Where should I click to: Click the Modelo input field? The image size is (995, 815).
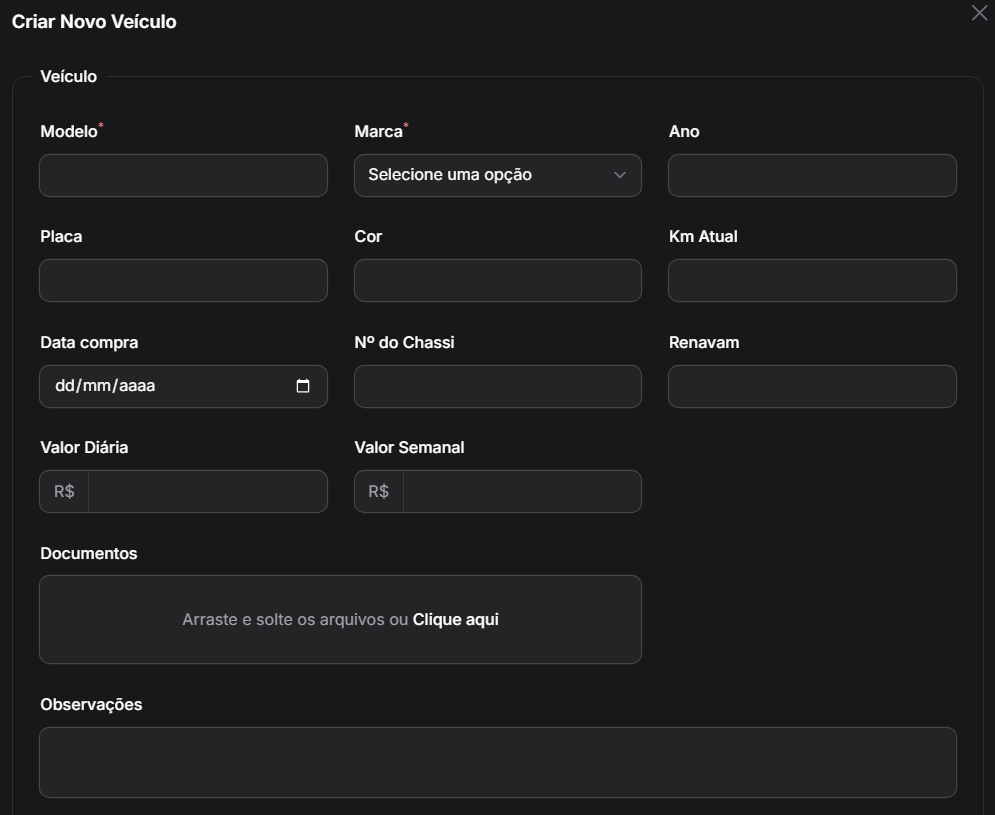183,175
